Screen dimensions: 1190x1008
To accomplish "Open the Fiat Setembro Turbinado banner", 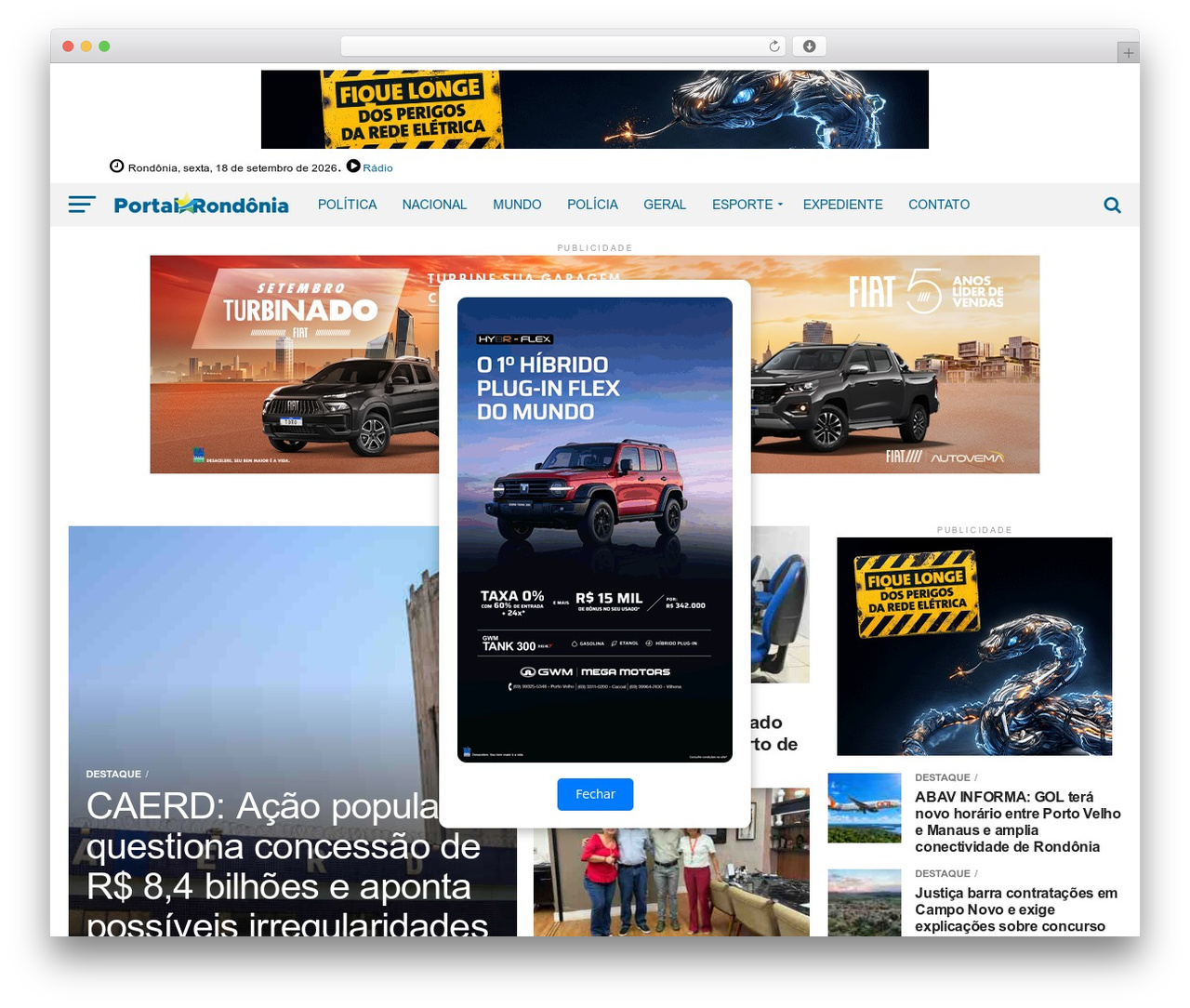I will [x=295, y=365].
